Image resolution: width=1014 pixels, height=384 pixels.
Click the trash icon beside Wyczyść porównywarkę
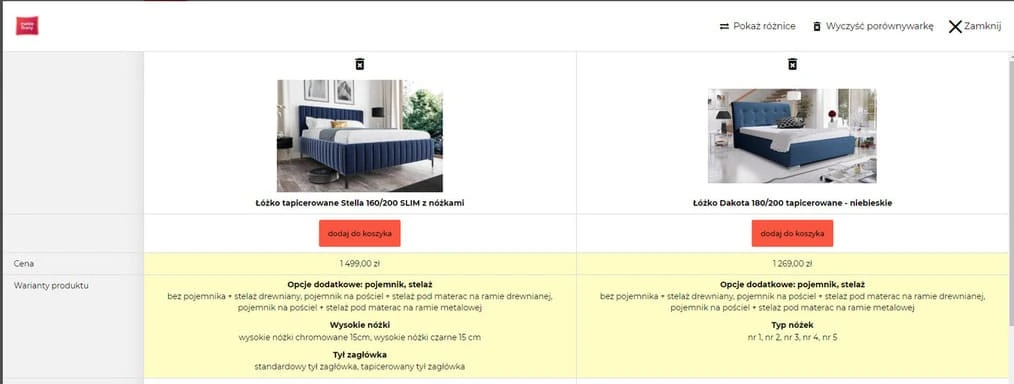pyautogui.click(x=817, y=27)
